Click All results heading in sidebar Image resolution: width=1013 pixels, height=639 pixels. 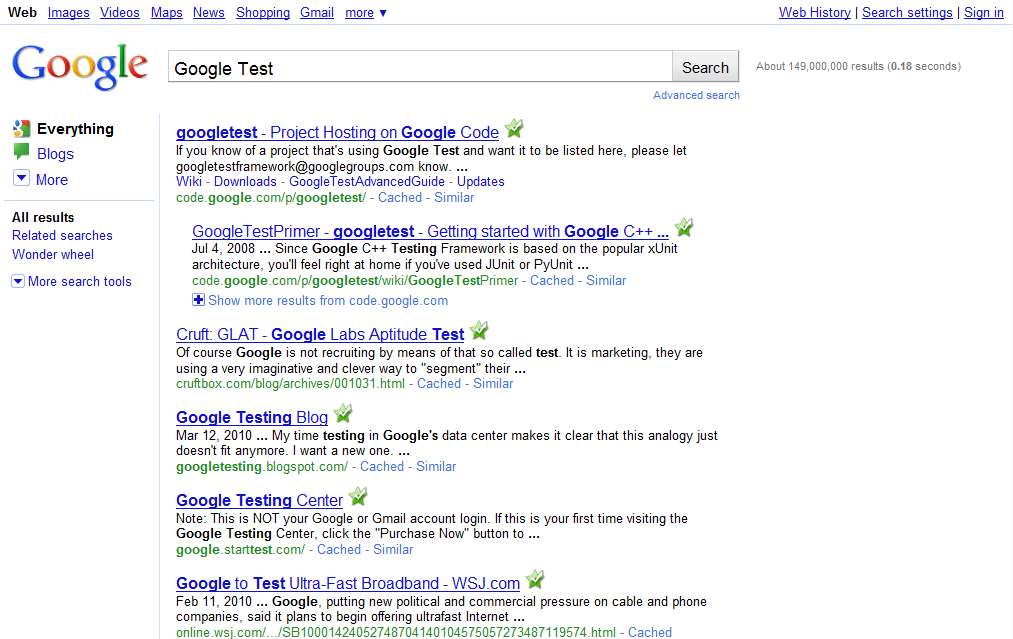point(43,218)
